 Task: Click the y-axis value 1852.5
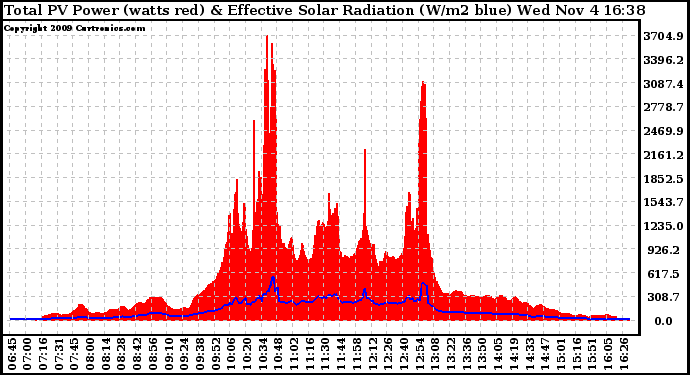(664, 179)
